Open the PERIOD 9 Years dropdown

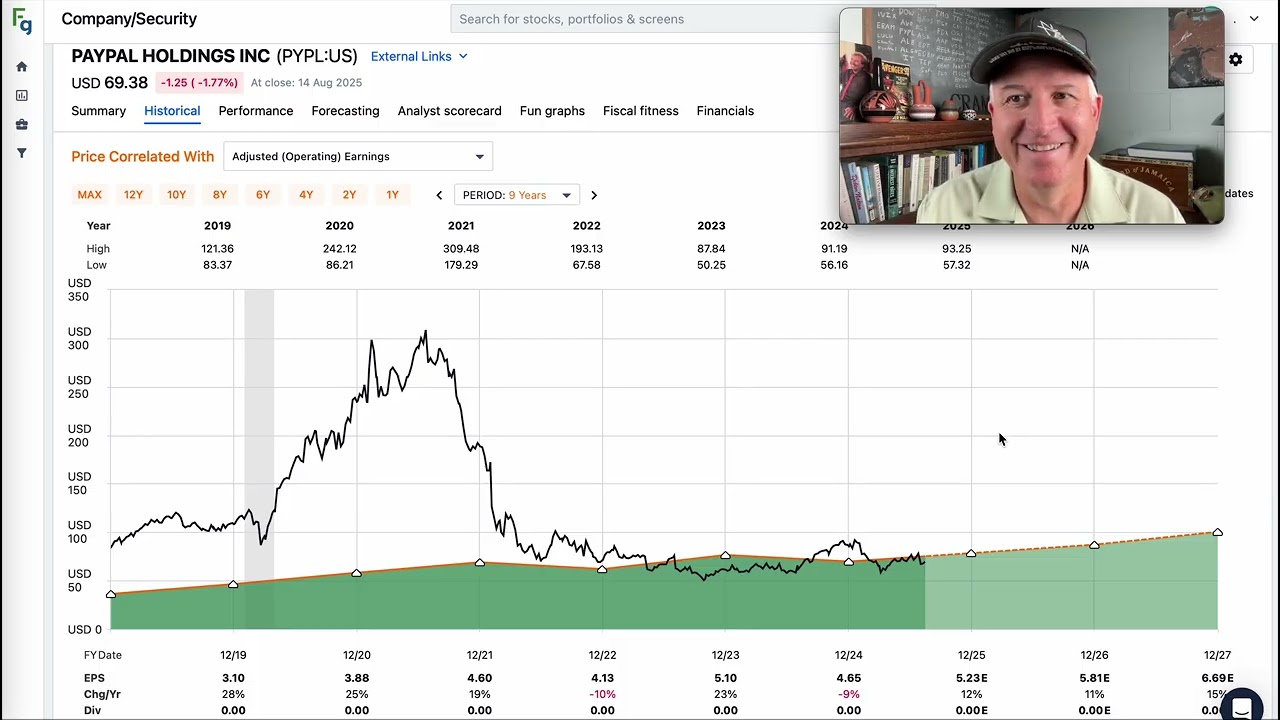pos(516,195)
